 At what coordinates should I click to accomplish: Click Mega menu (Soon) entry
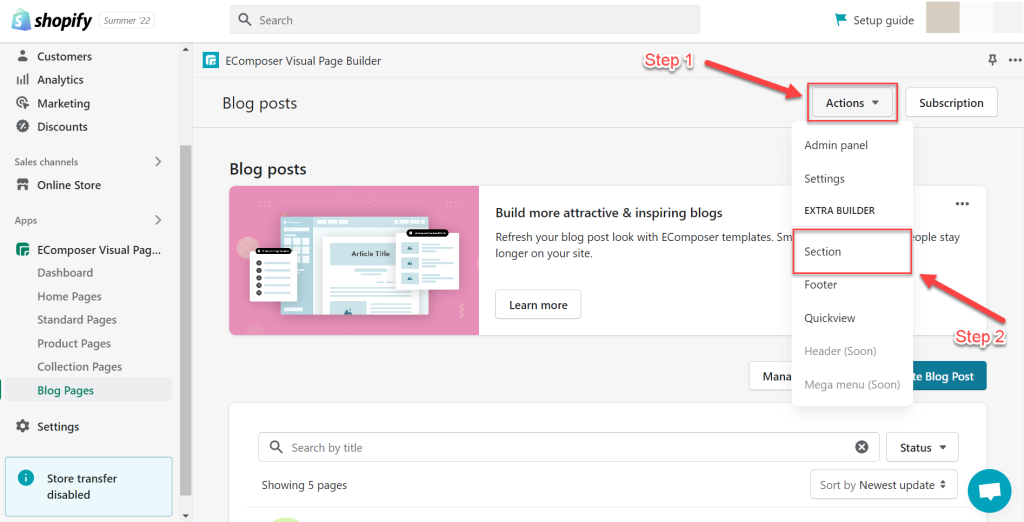(852, 384)
